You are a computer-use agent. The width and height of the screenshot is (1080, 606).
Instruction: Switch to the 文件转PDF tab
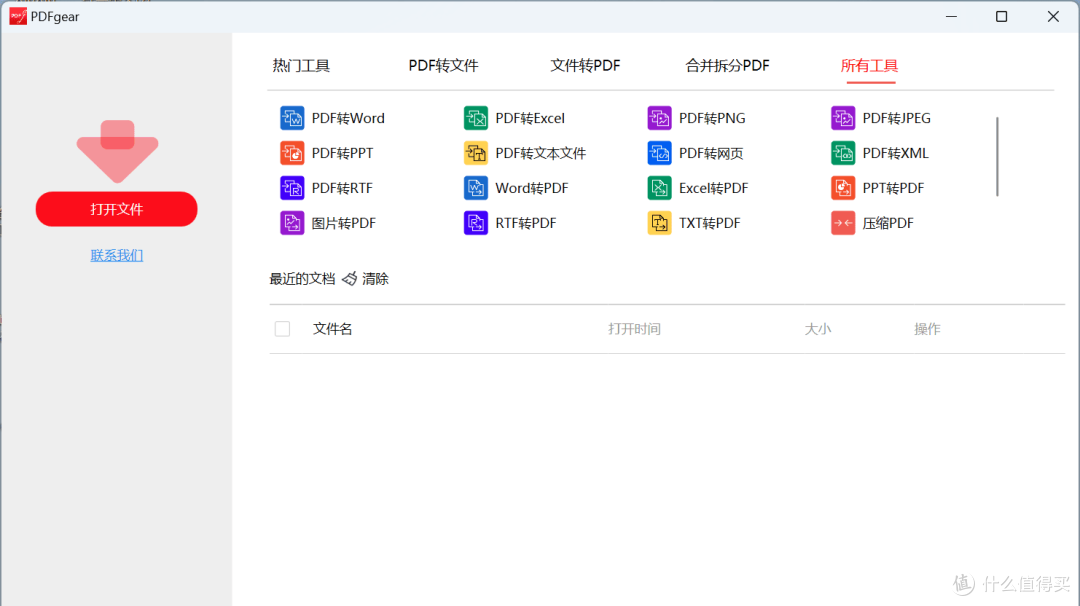(585, 65)
